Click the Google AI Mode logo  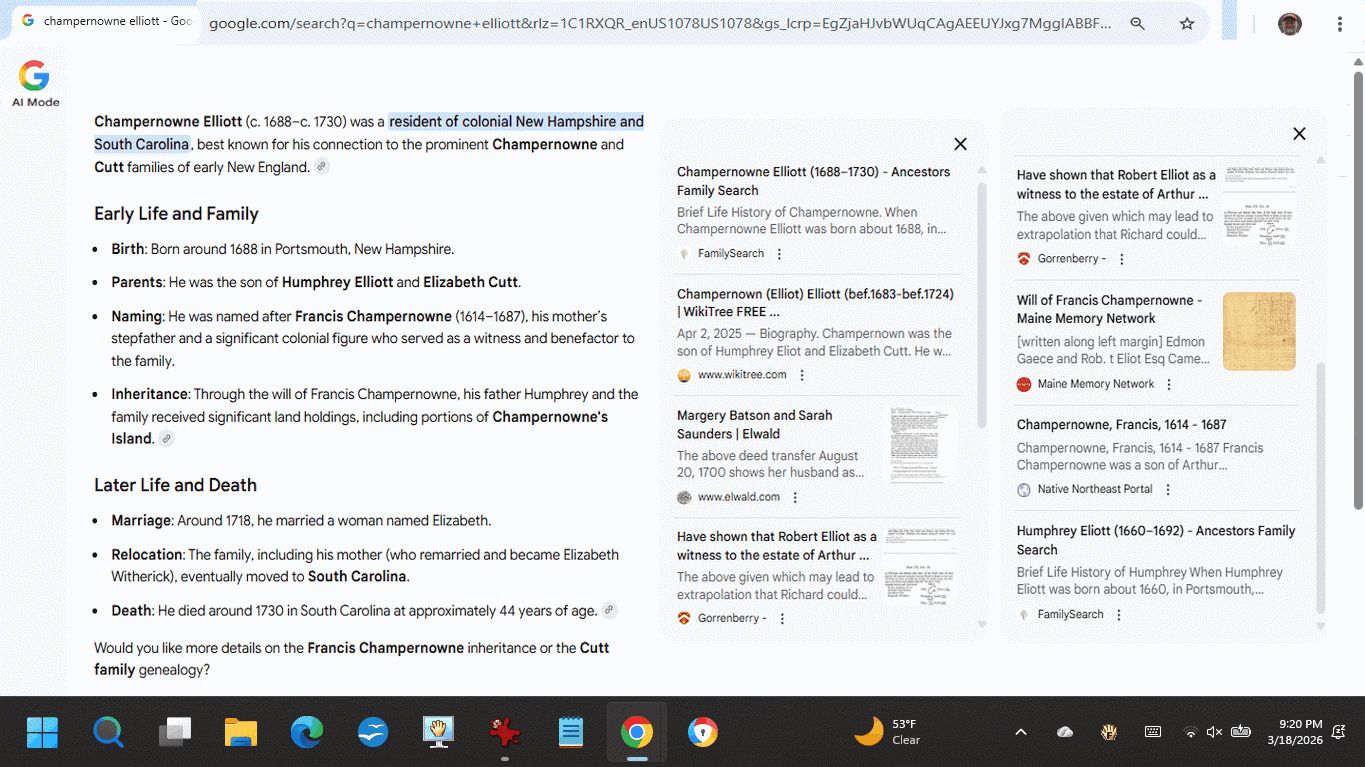click(x=35, y=83)
